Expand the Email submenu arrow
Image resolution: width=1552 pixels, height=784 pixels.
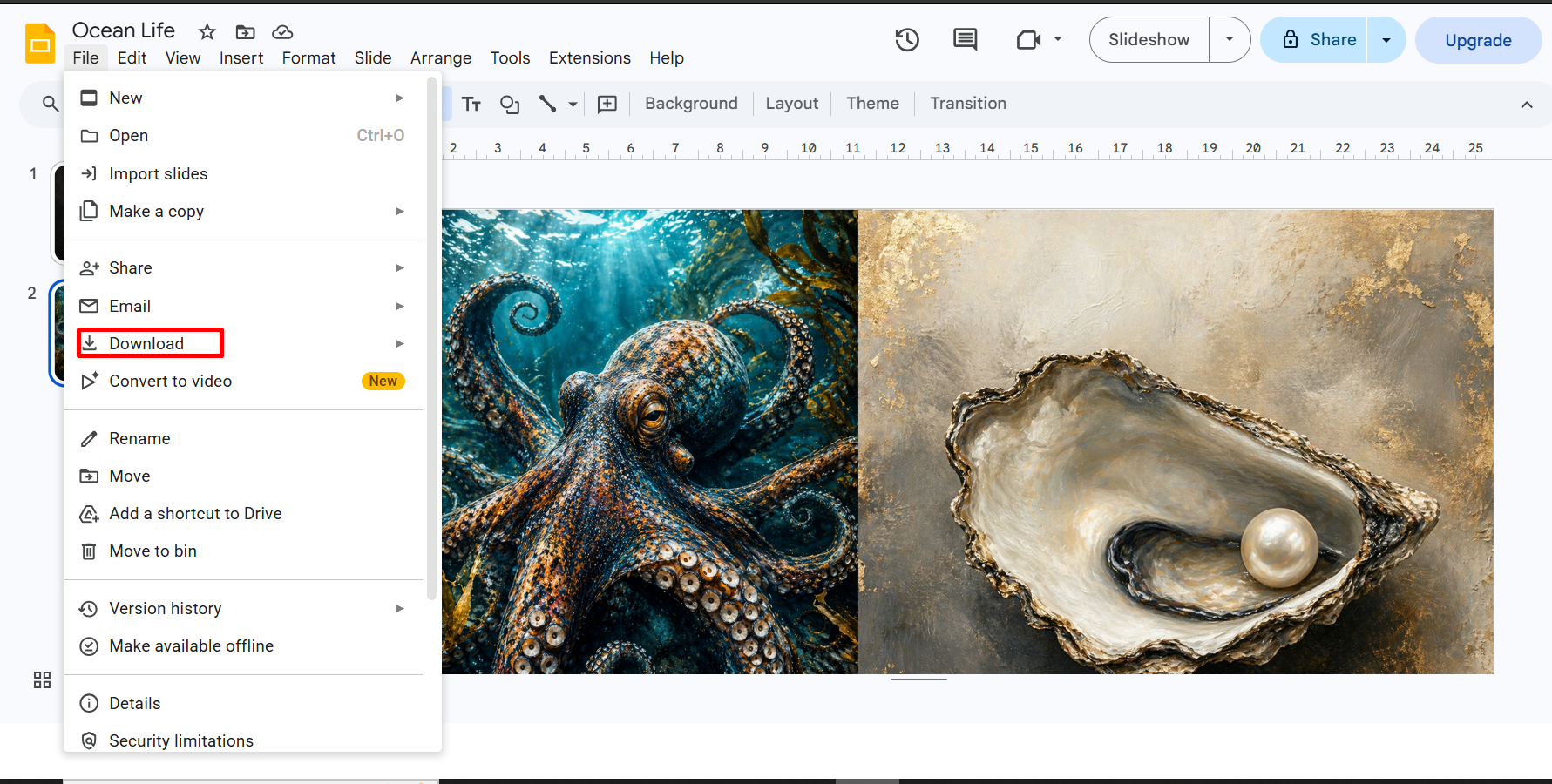[x=400, y=306]
